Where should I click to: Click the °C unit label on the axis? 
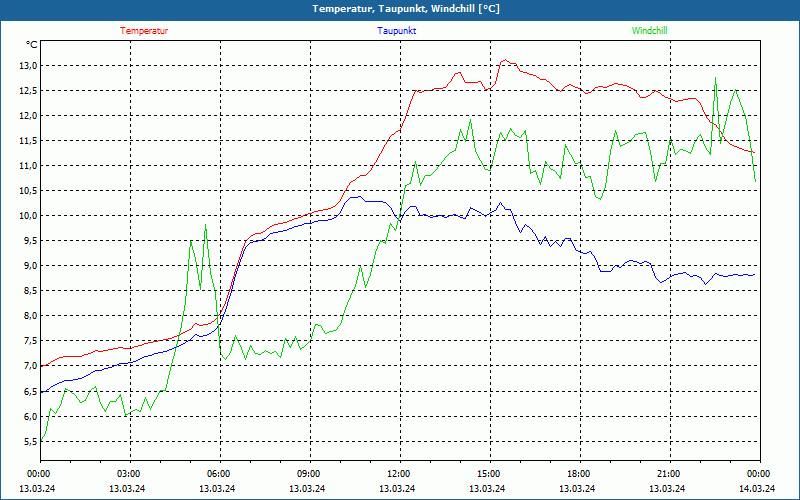(32, 45)
